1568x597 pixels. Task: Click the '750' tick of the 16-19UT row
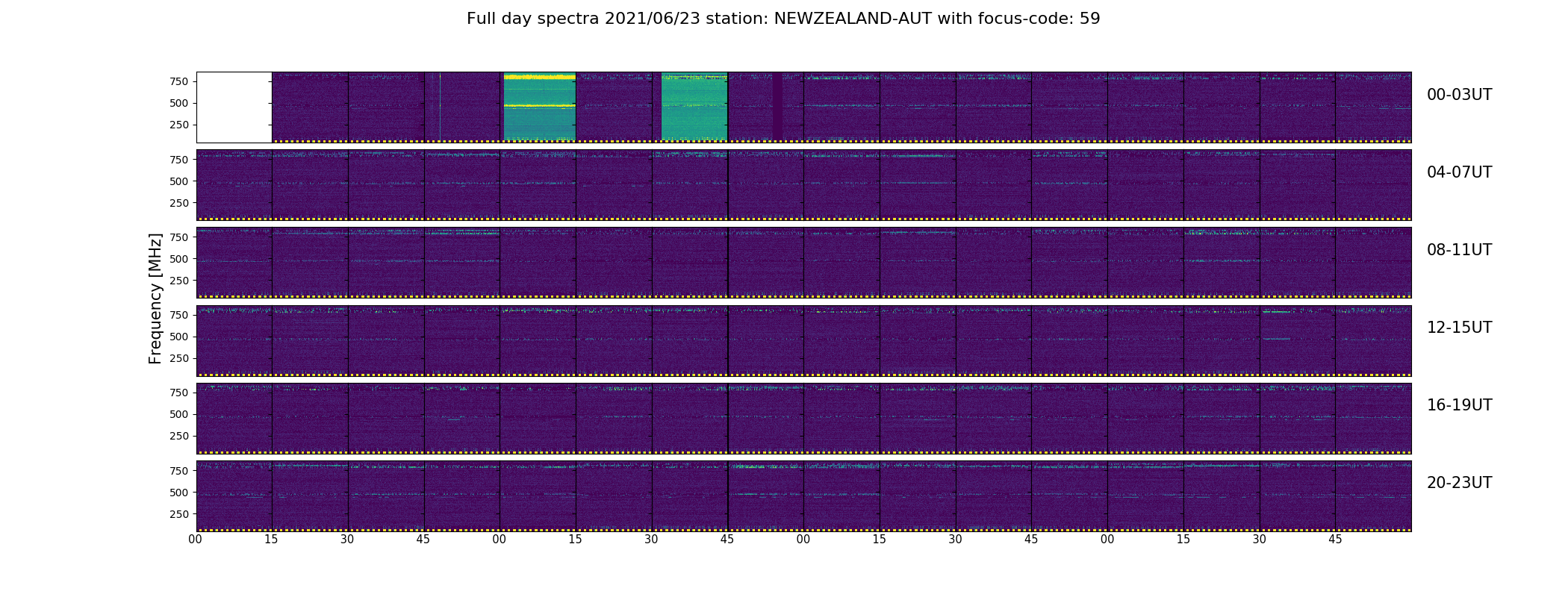pyautogui.click(x=179, y=393)
